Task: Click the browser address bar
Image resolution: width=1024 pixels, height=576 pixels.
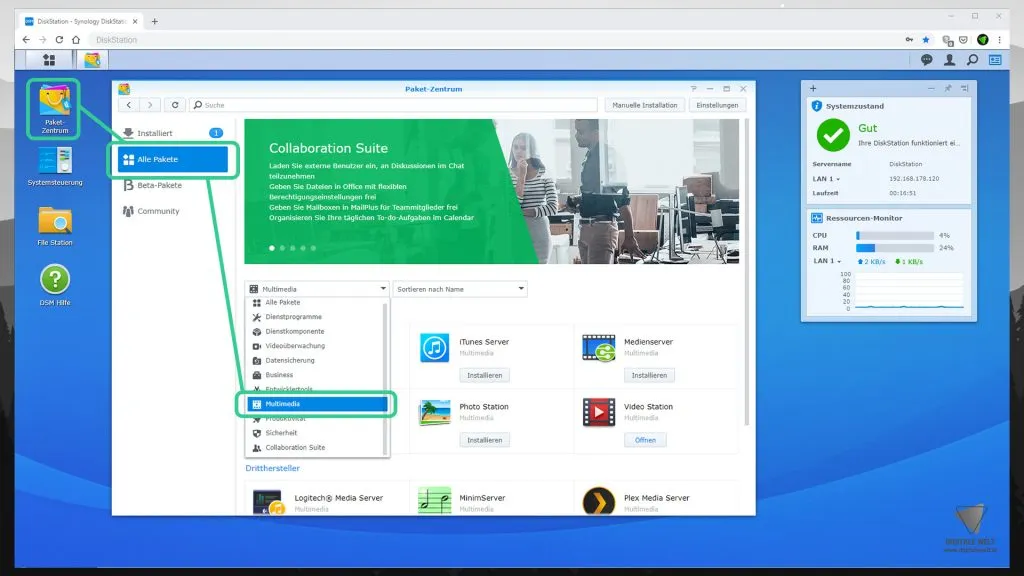Action: [496, 40]
